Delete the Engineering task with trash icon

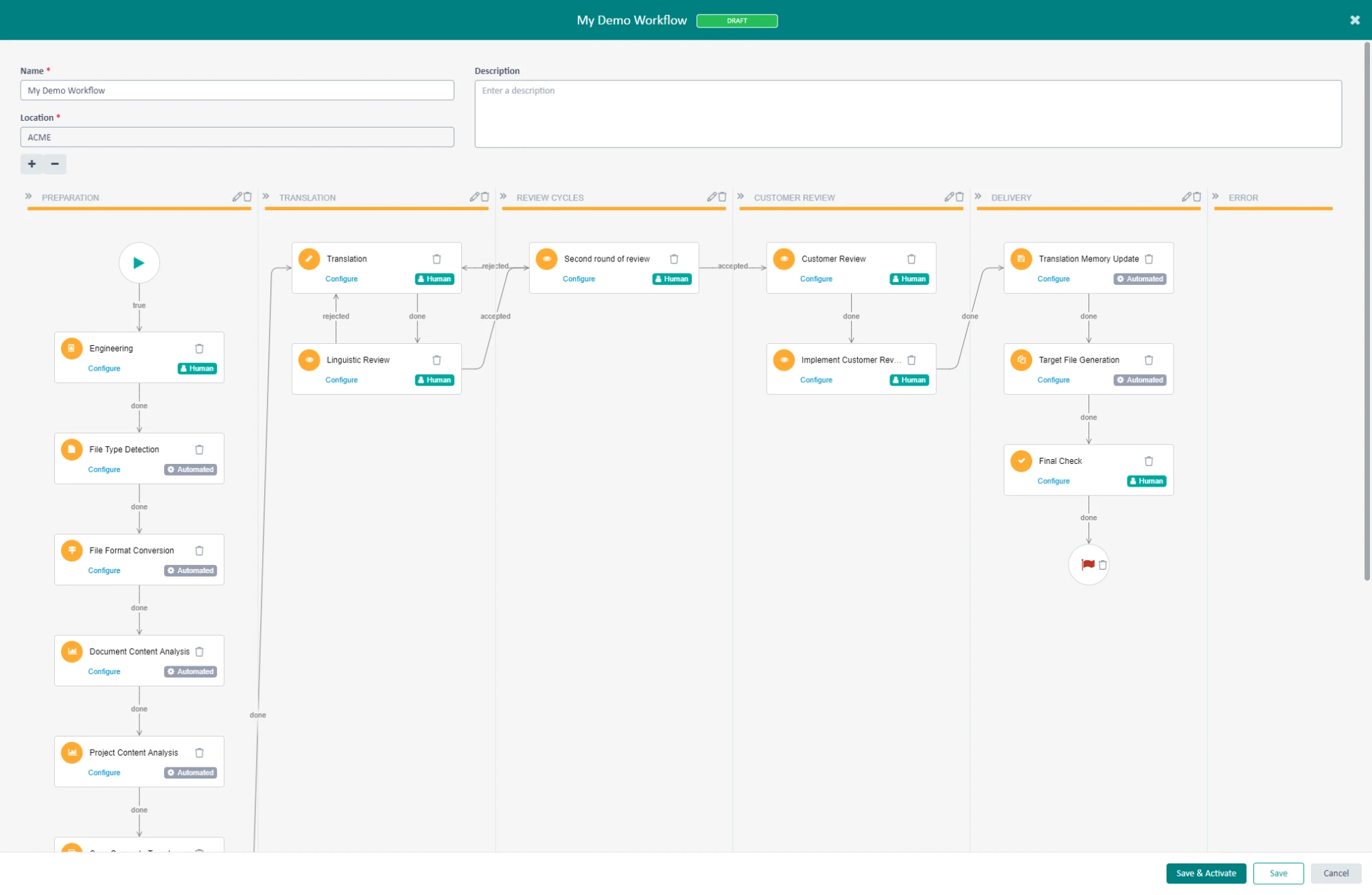click(199, 349)
